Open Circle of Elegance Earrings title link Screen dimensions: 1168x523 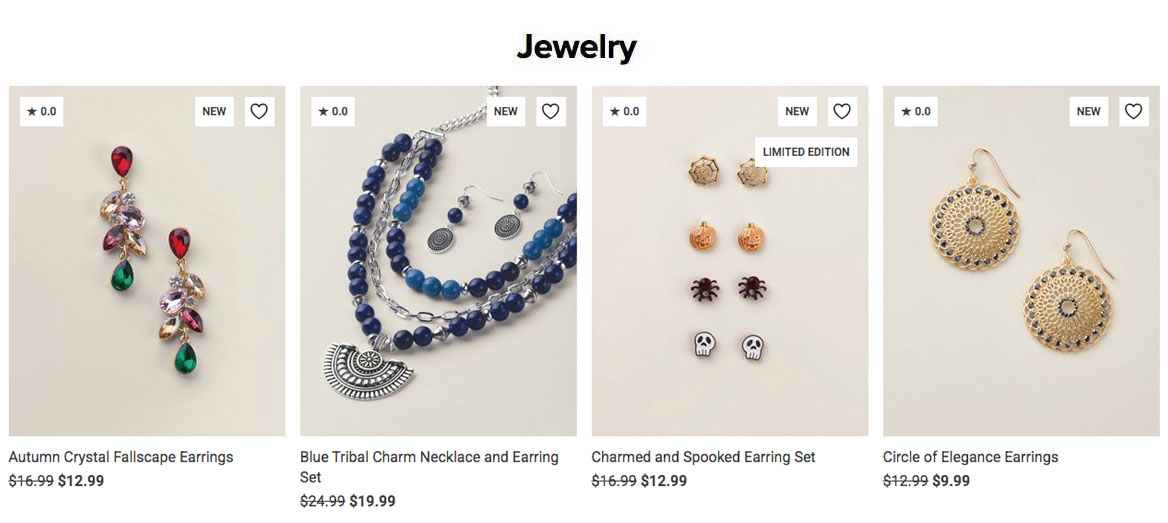pos(970,457)
